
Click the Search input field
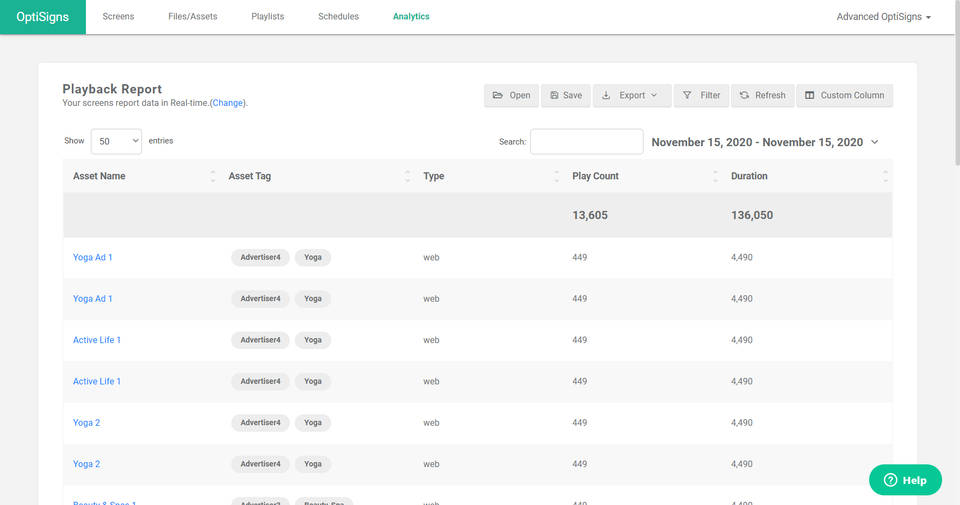point(586,142)
